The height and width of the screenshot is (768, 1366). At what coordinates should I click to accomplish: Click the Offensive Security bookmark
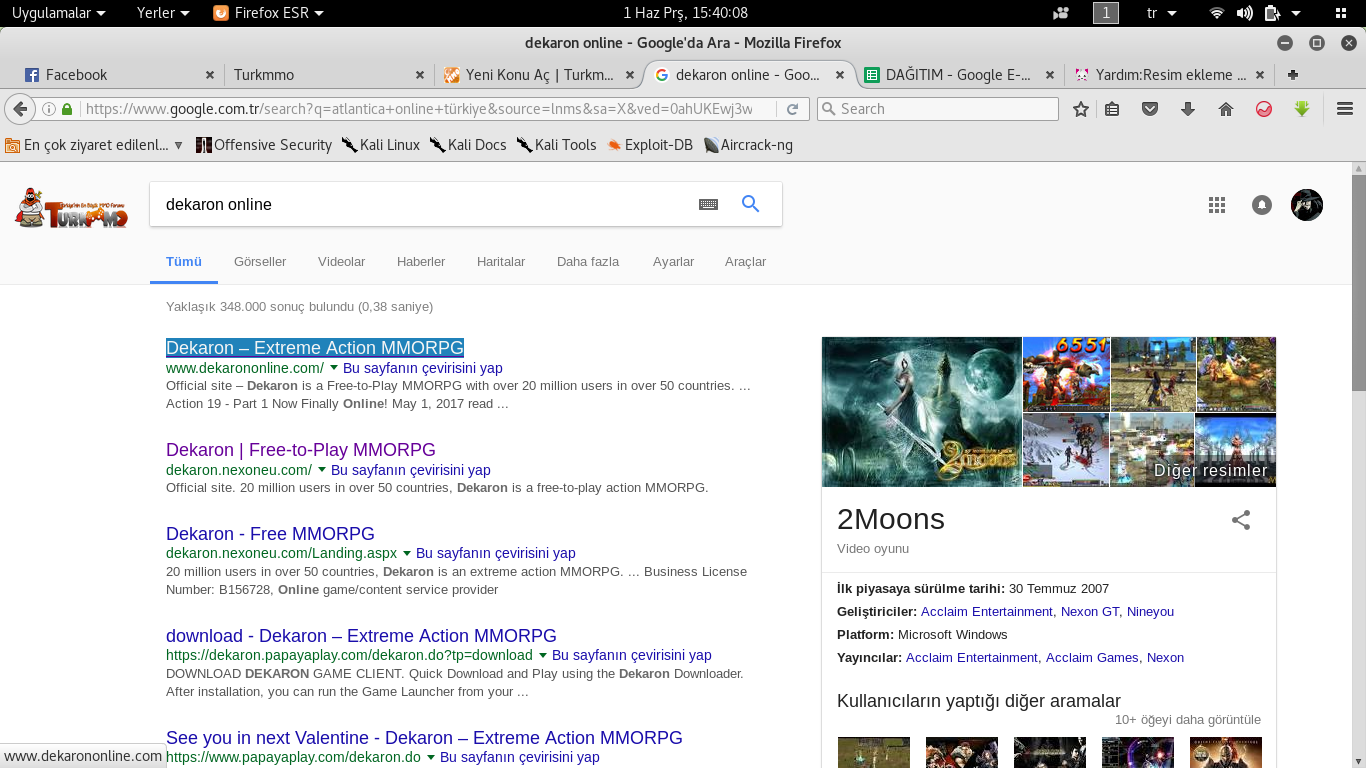click(x=264, y=145)
